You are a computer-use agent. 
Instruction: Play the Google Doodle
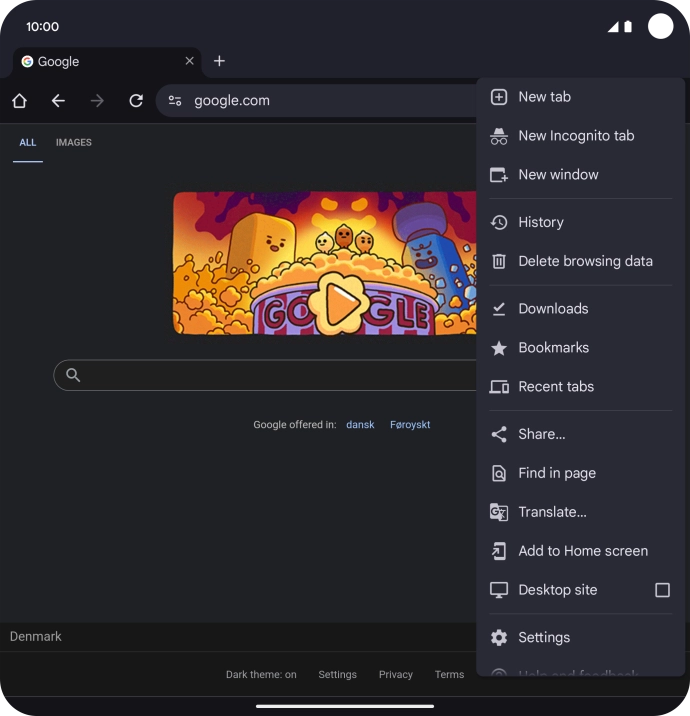point(339,303)
